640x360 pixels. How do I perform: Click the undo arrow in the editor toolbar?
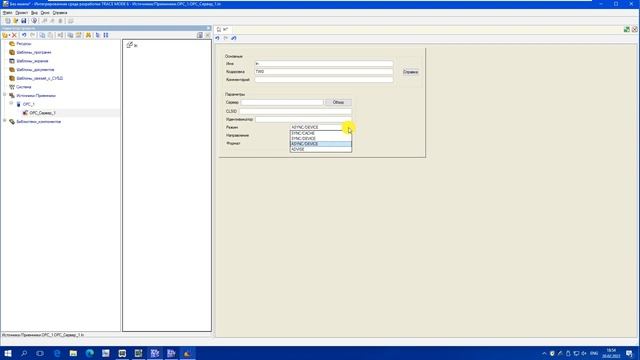[x=217, y=38]
